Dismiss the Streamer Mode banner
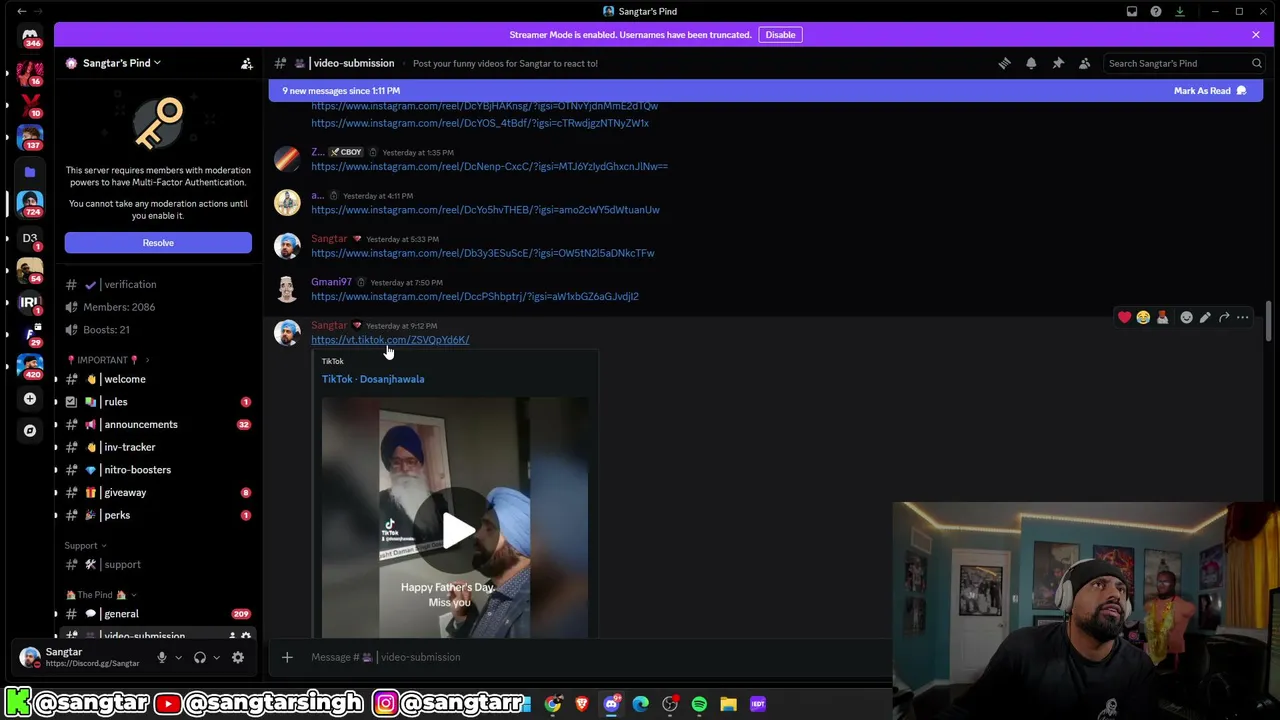 point(1256,35)
